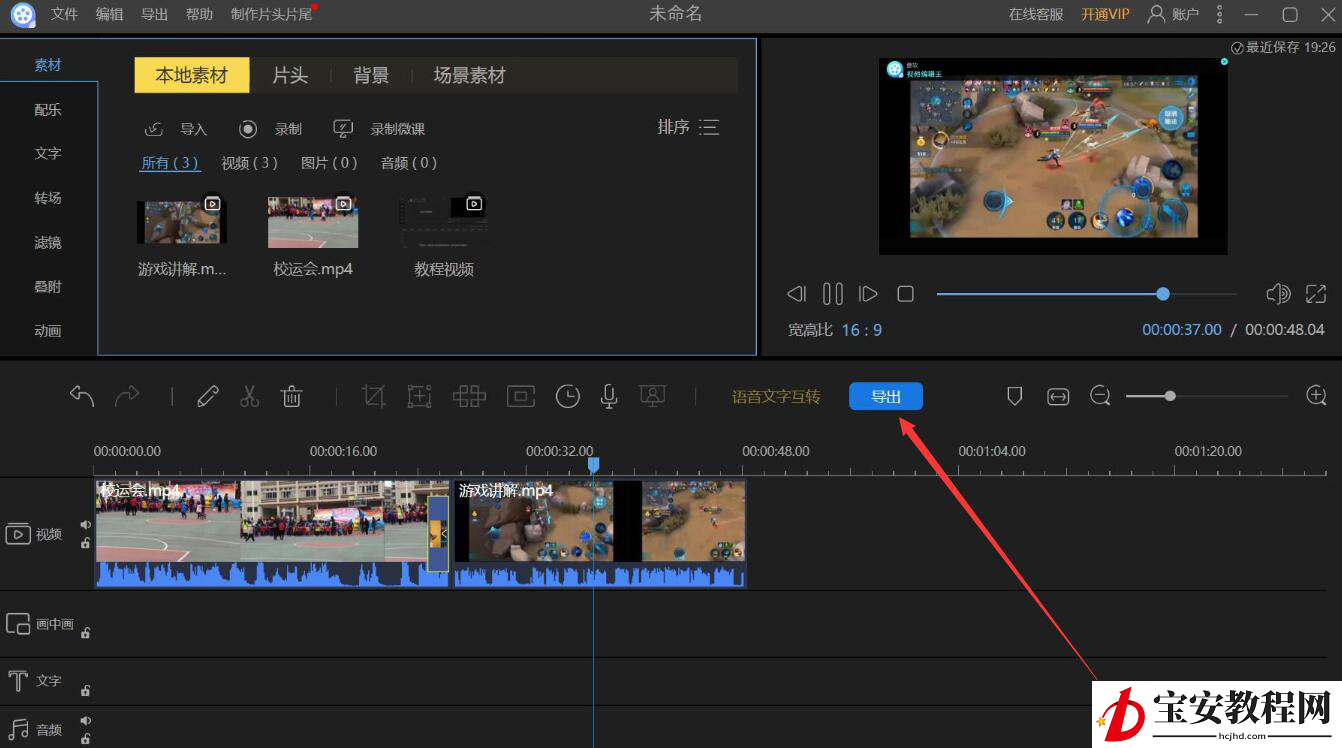Lock the 音频 track
This screenshot has height=748, width=1342.
click(x=86, y=739)
